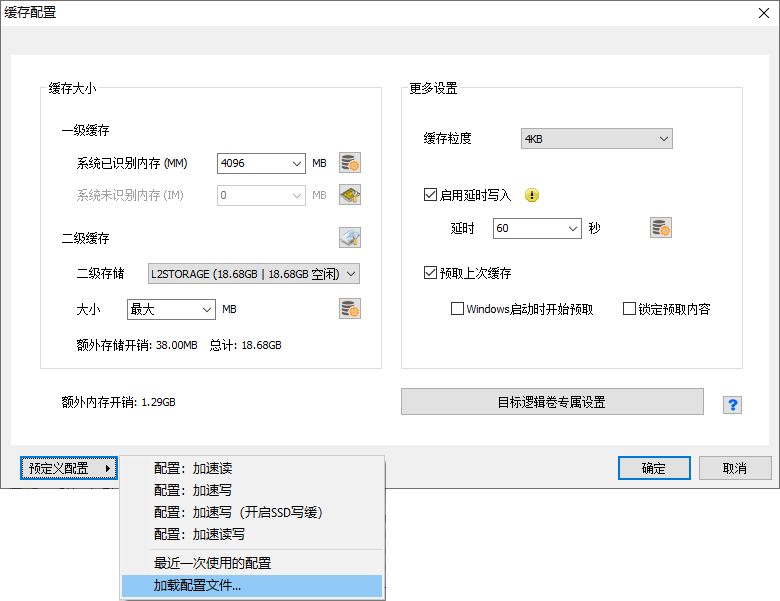
Task: Open the 4096 MB memory size dropdown
Action: [261, 163]
